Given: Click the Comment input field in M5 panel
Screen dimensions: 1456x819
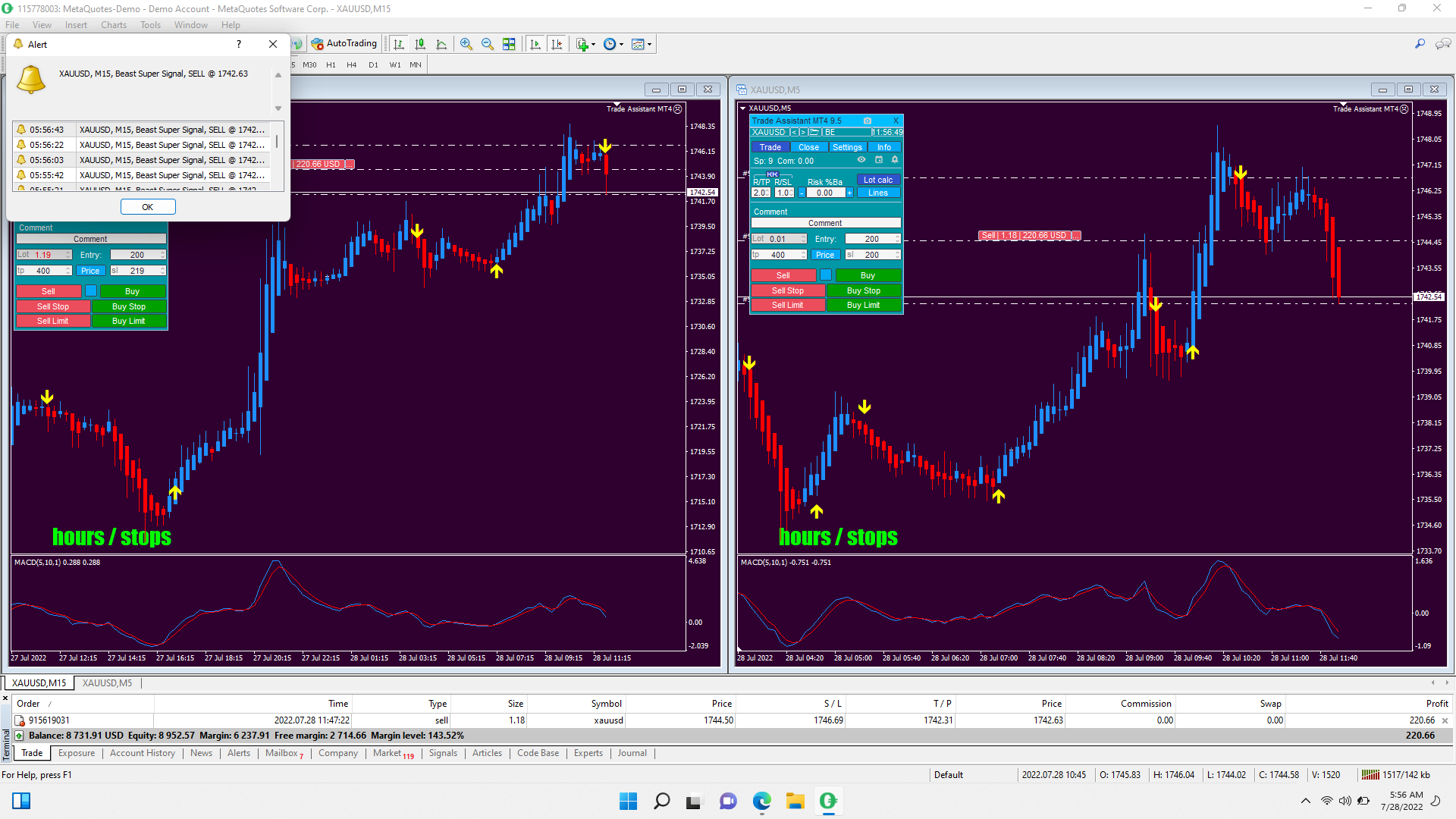Looking at the screenshot, I should point(825,223).
